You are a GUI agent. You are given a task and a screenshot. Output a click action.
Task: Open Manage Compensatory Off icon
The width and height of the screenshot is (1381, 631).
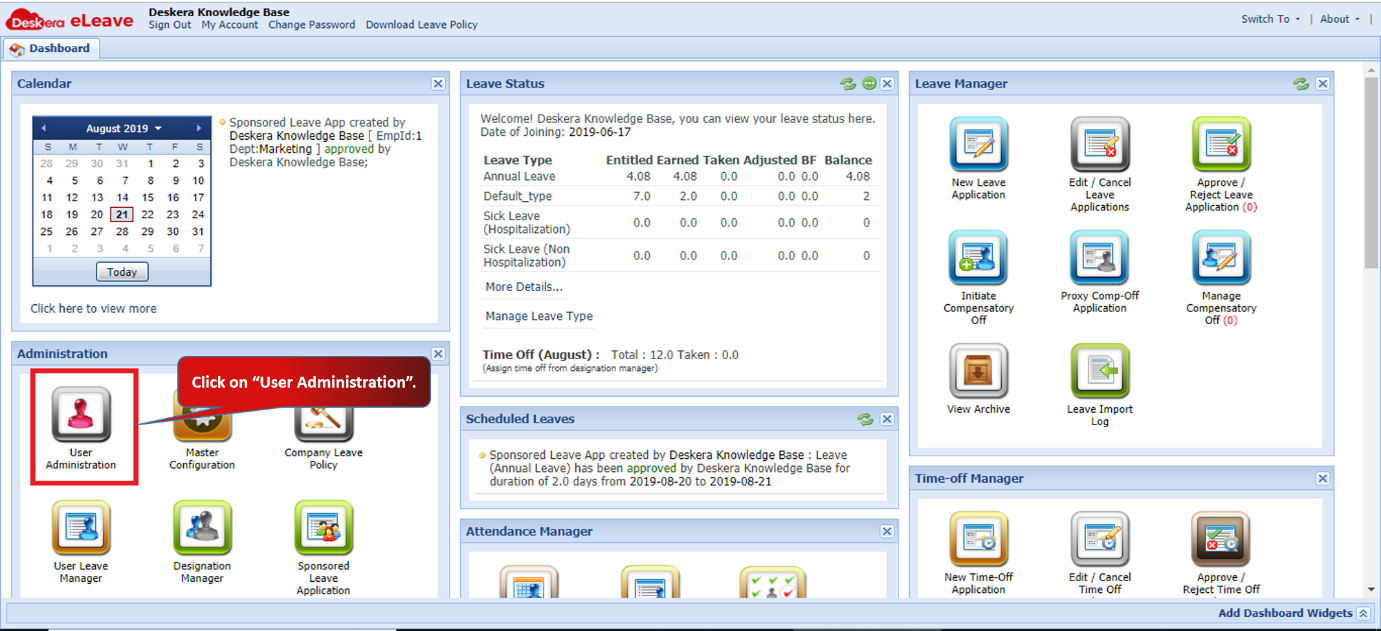coord(1221,258)
